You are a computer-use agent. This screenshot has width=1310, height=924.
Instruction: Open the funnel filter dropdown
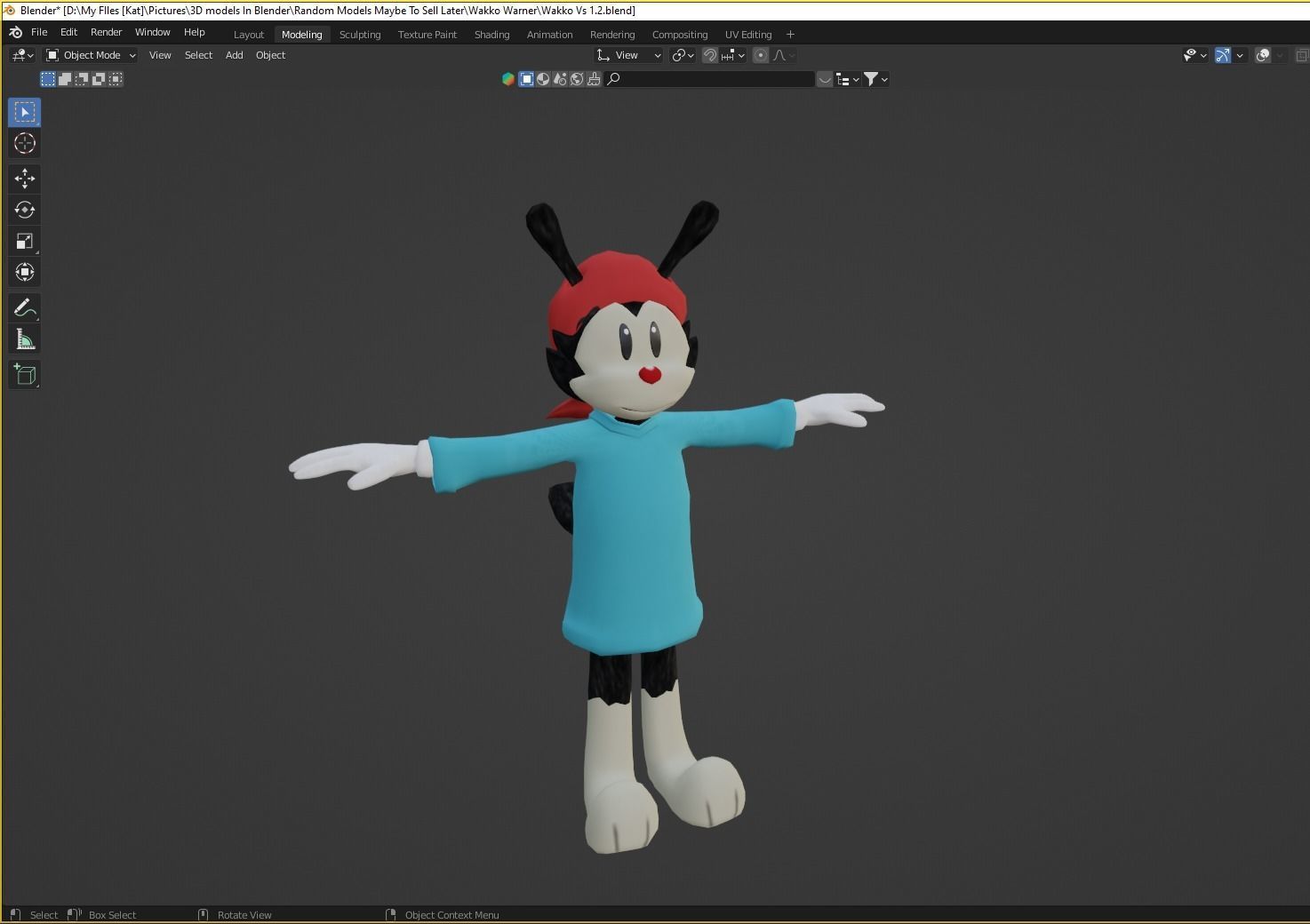(x=876, y=79)
